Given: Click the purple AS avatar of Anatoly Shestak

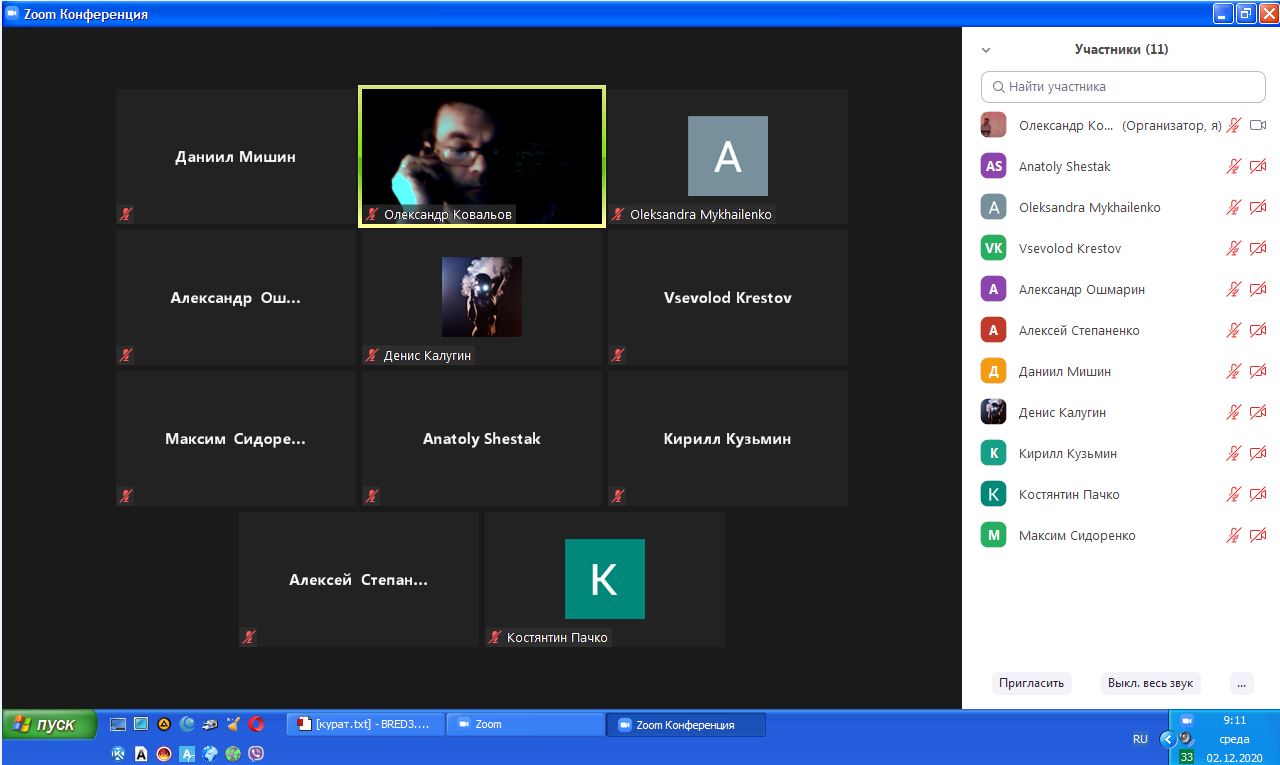Looking at the screenshot, I should (x=993, y=167).
